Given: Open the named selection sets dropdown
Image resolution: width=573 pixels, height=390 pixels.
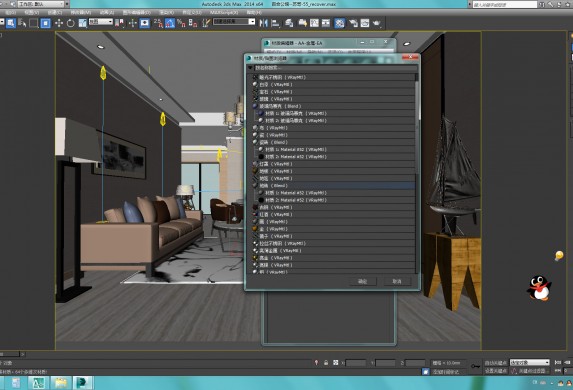Looking at the screenshot, I should pyautogui.click(x=234, y=22).
